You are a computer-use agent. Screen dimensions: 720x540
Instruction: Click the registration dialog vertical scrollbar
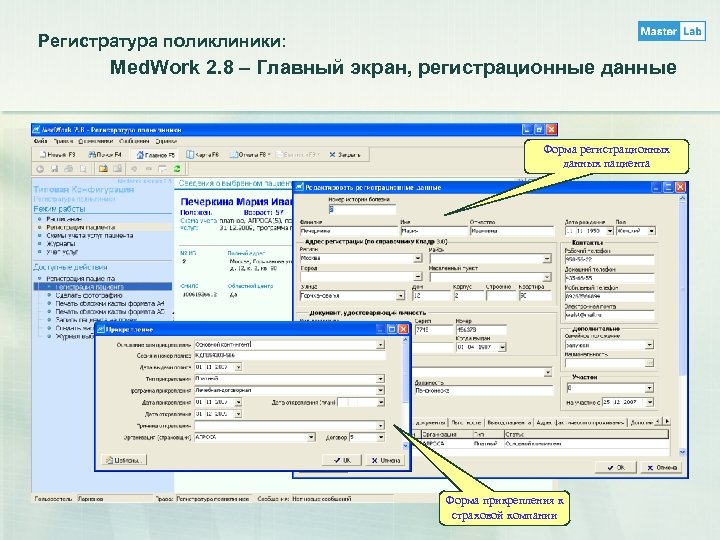click(682, 325)
